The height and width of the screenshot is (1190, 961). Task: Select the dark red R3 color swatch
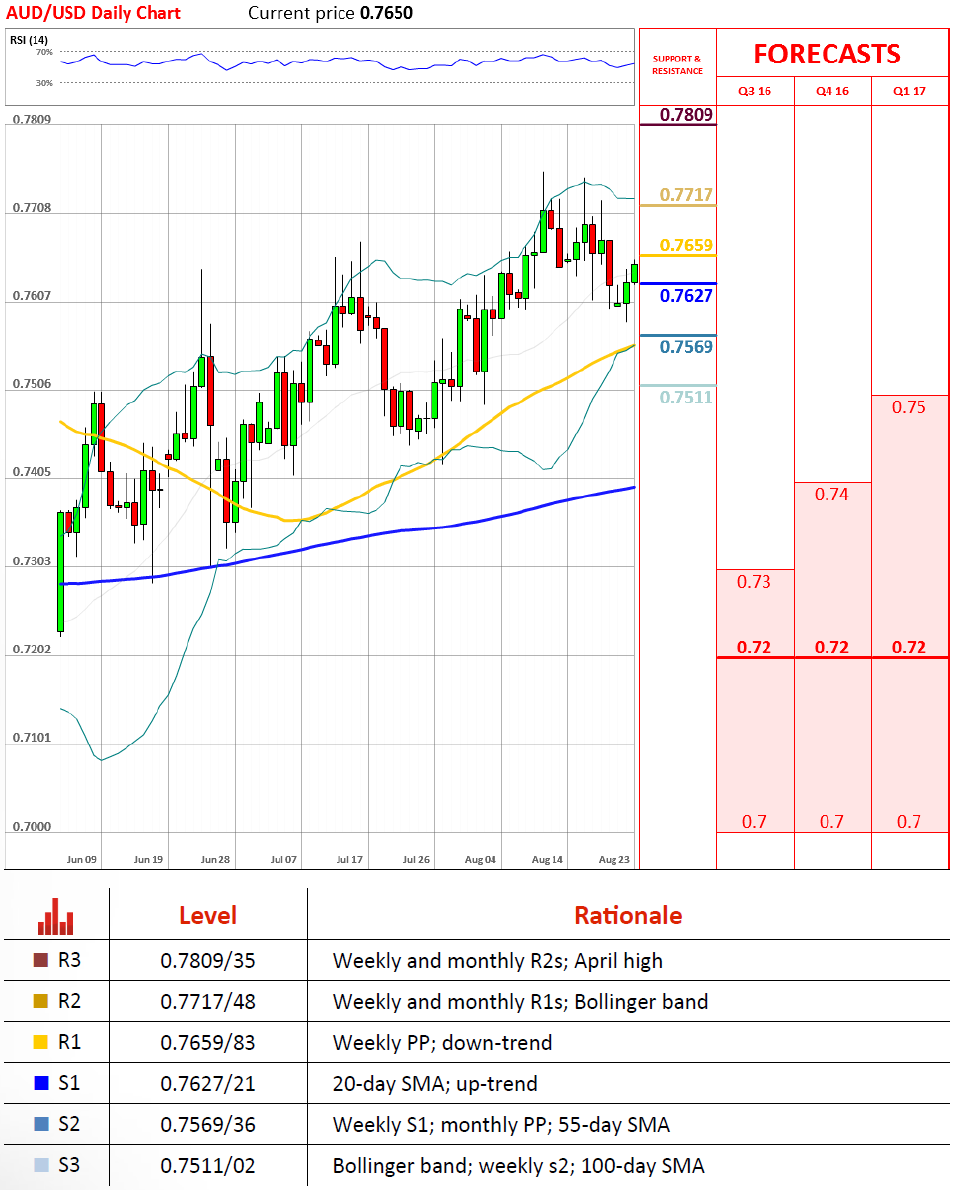(41, 961)
